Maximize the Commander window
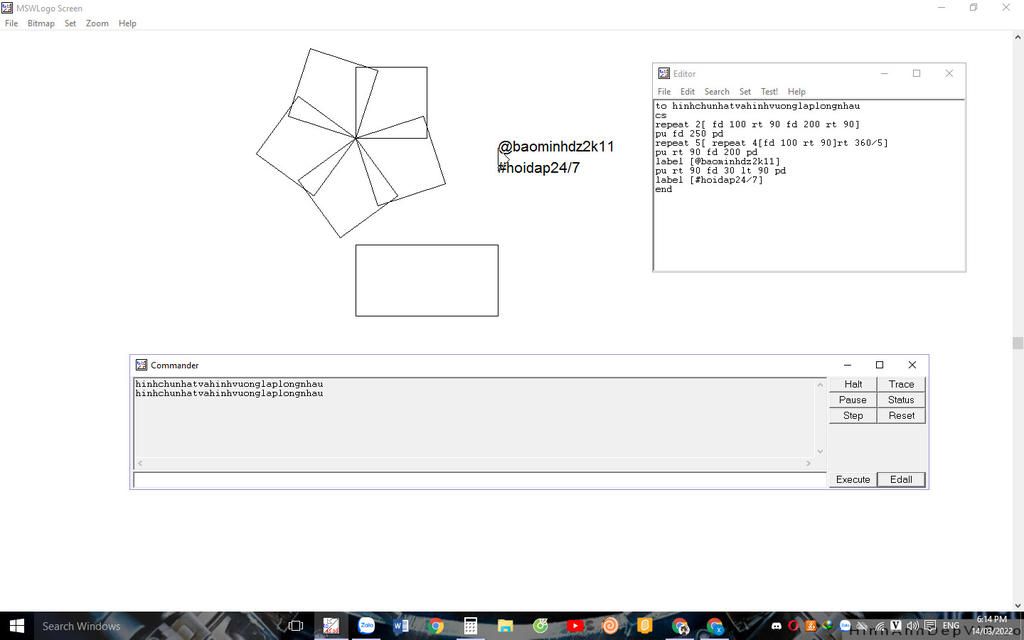 point(880,364)
